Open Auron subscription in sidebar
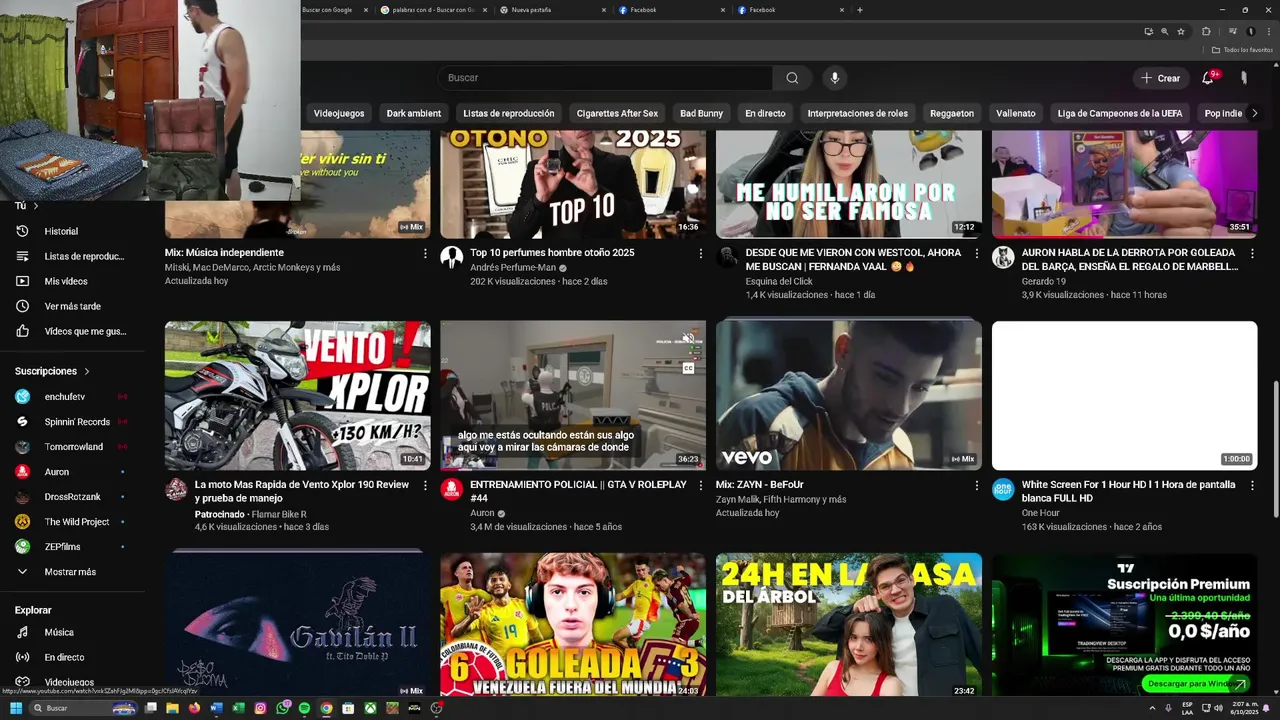 (x=72, y=472)
